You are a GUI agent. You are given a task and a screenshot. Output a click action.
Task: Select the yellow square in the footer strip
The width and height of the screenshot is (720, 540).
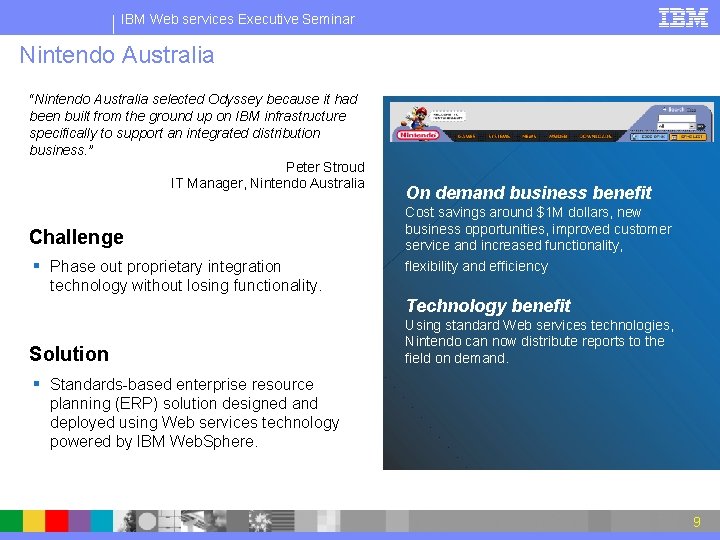click(34, 521)
